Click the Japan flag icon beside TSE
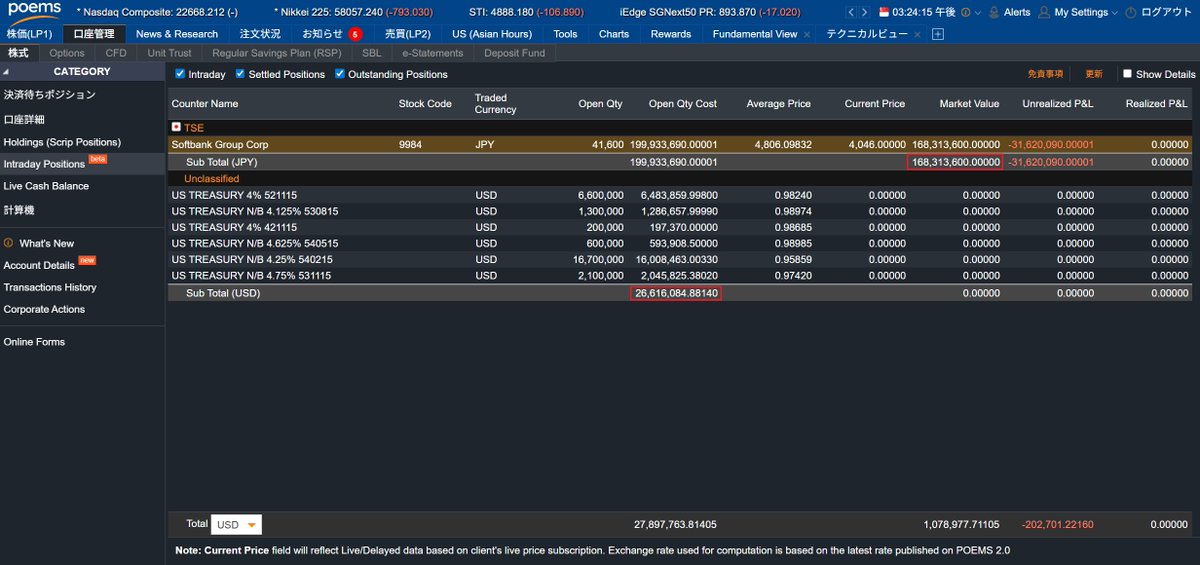 click(176, 128)
